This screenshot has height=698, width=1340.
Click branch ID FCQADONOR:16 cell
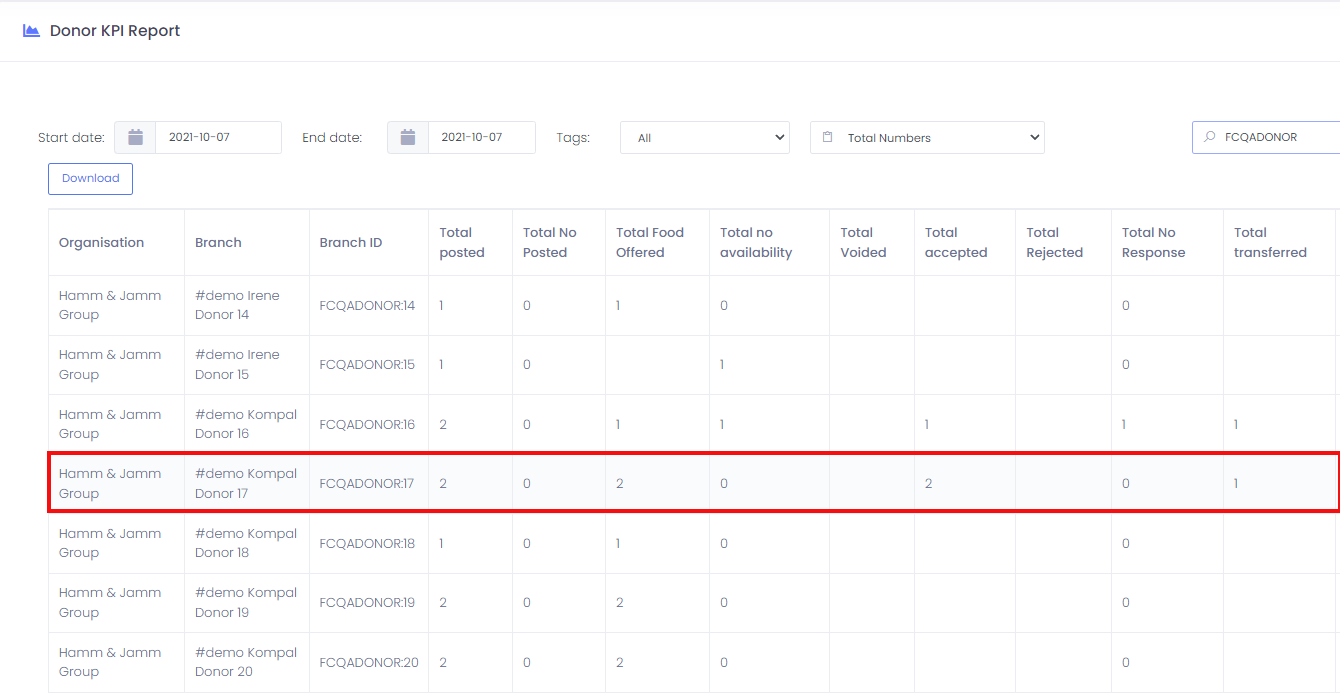point(367,425)
